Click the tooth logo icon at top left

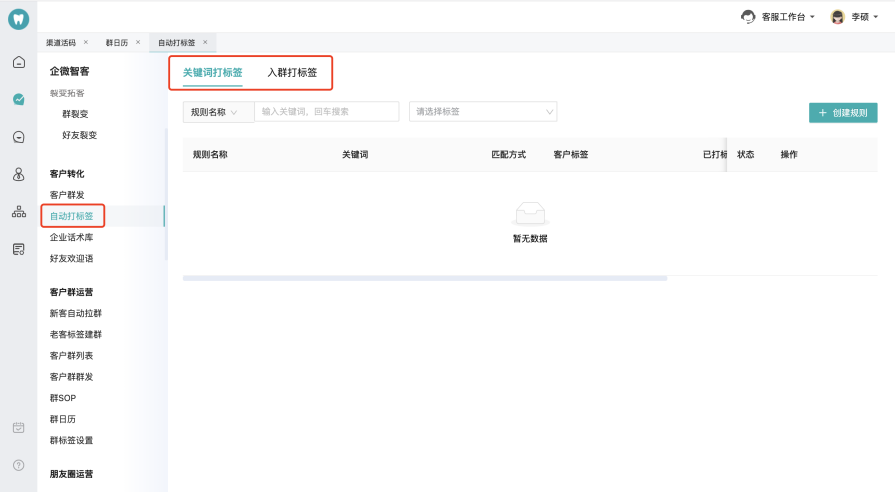coord(18,19)
